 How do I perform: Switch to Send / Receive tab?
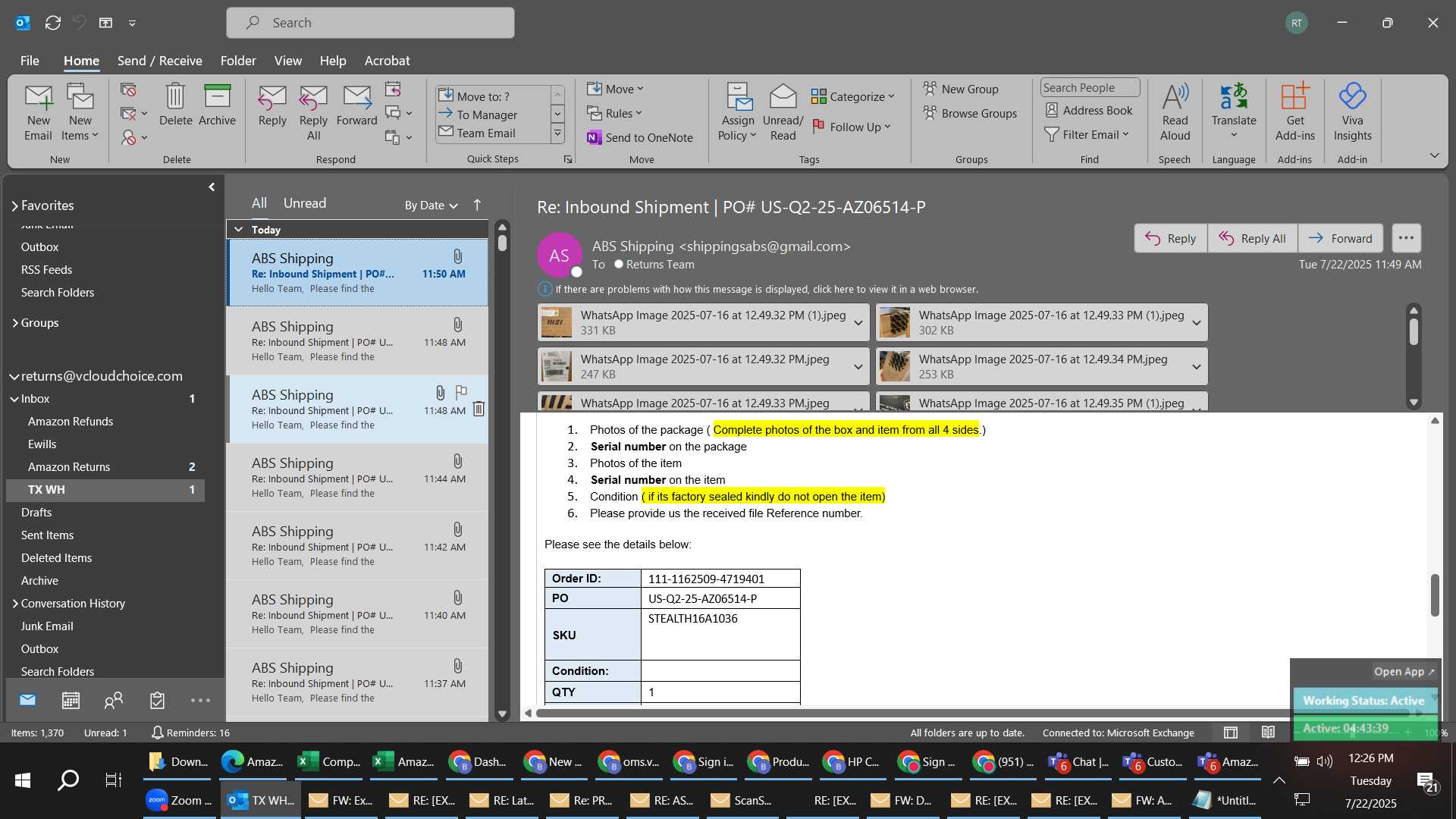coord(159,61)
